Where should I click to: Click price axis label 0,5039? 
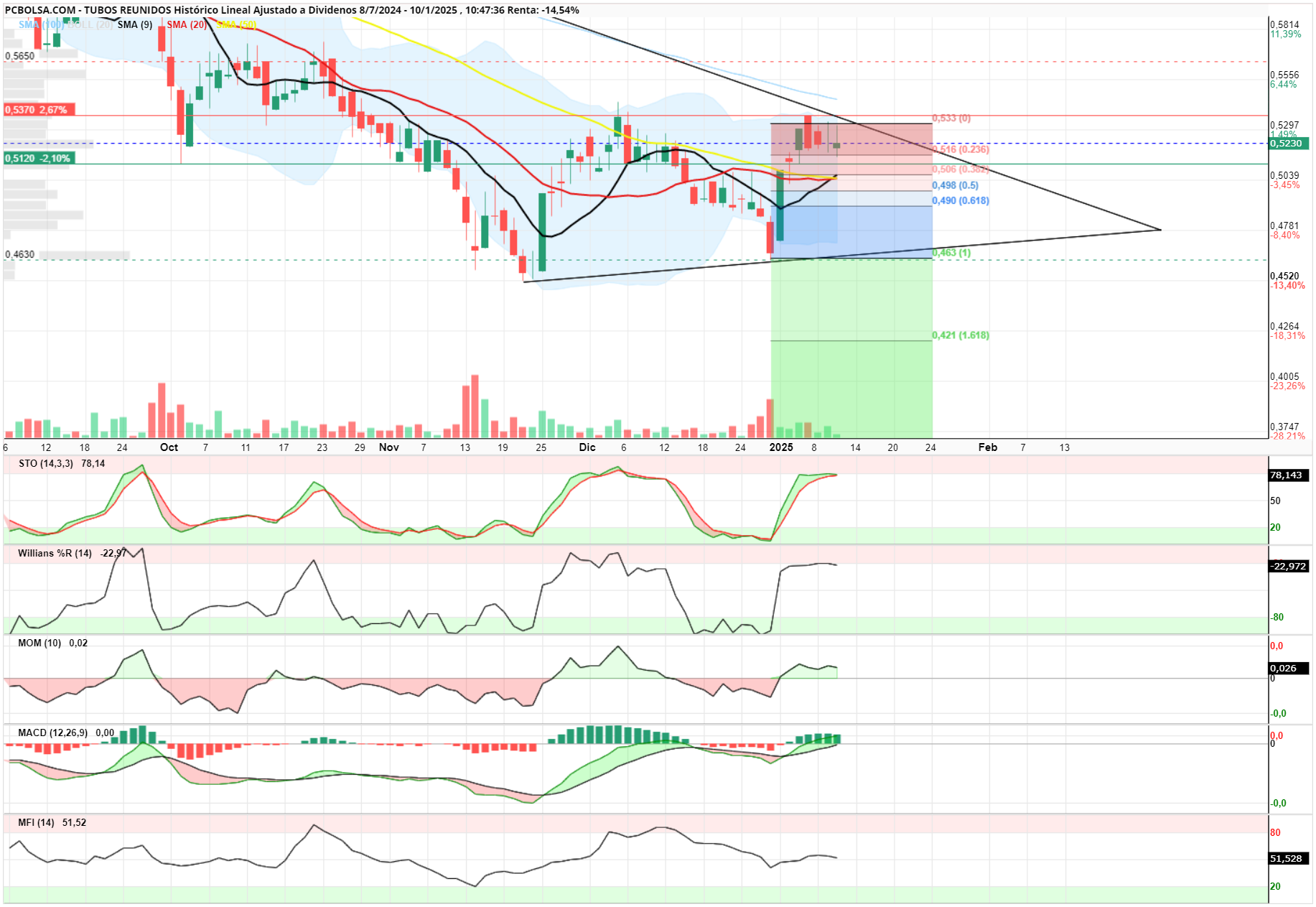click(1284, 175)
